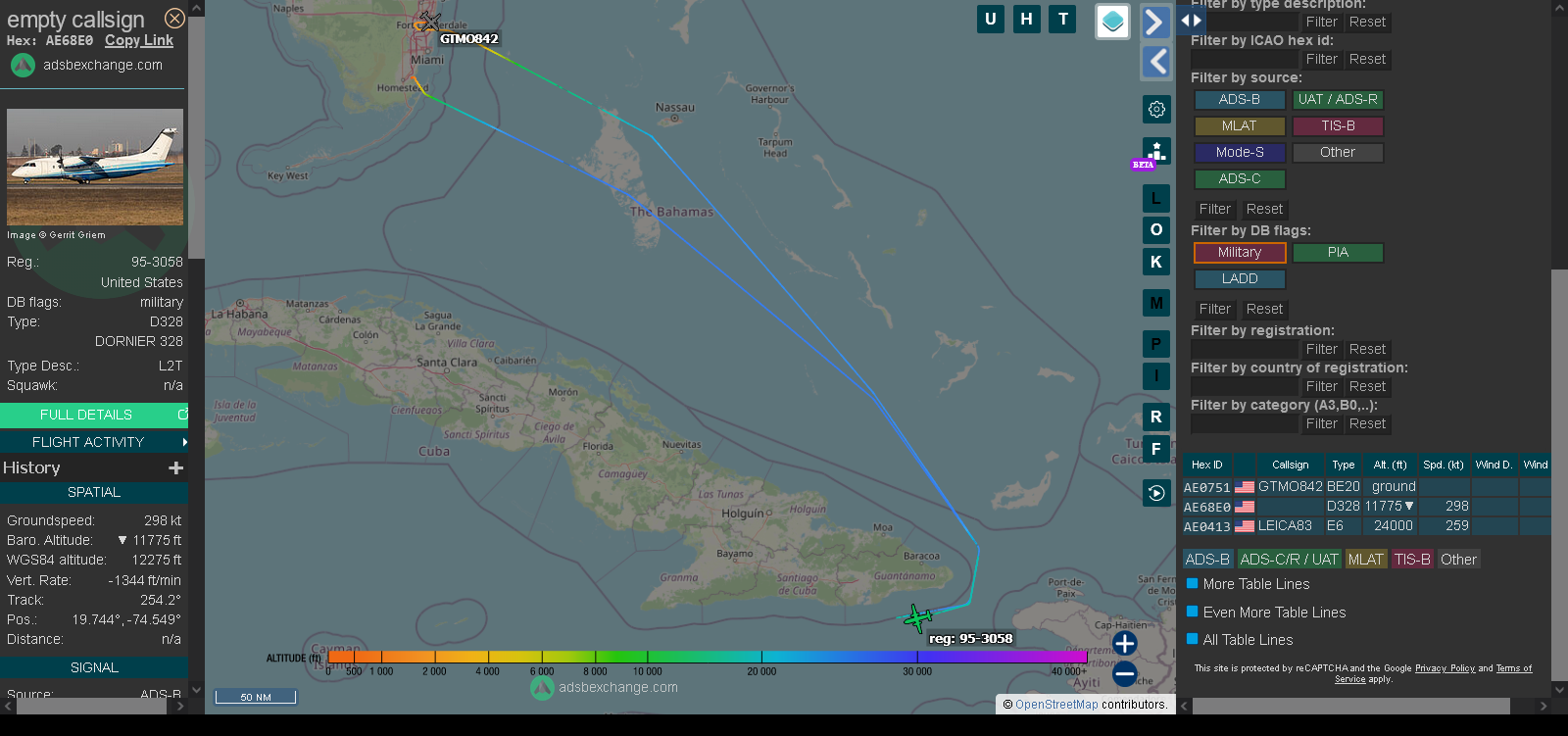The height and width of the screenshot is (736, 1568).
Task: Click the M map button
Action: tap(1156, 303)
